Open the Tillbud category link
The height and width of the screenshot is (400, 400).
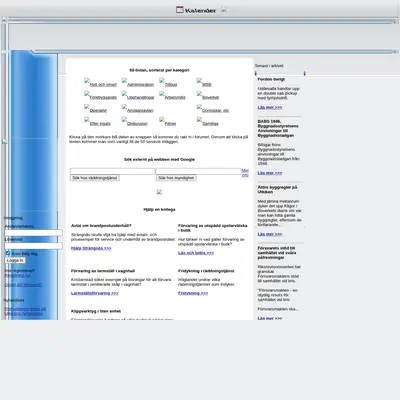coord(171,85)
